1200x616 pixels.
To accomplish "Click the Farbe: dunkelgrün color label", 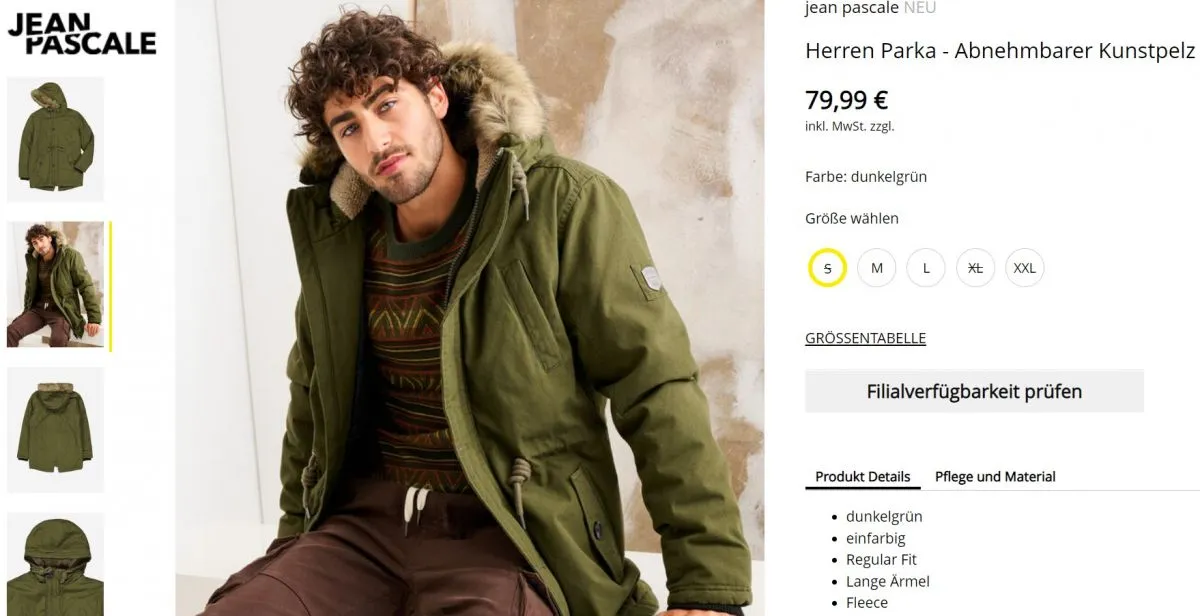I will tap(866, 177).
